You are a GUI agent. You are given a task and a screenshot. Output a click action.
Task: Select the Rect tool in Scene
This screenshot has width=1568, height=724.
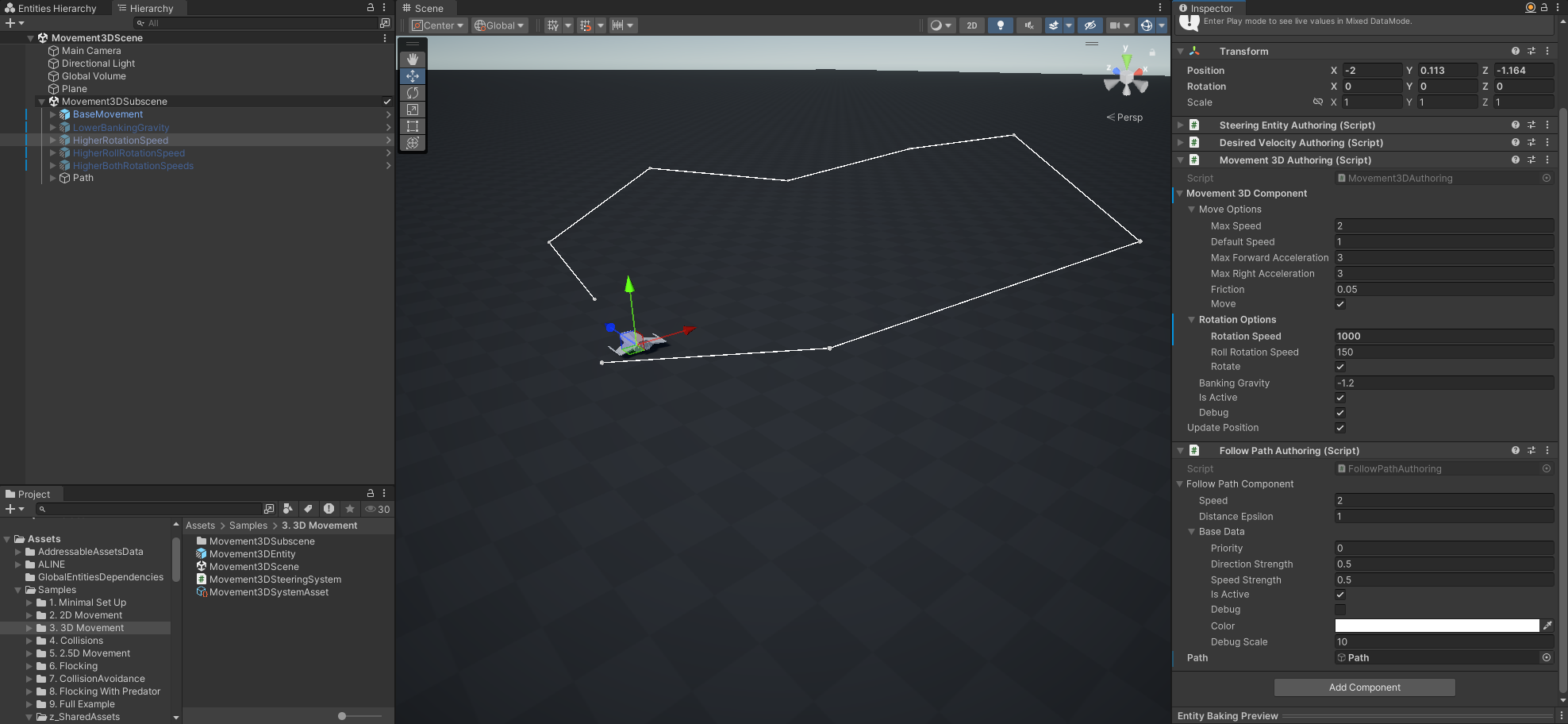pyautogui.click(x=413, y=126)
